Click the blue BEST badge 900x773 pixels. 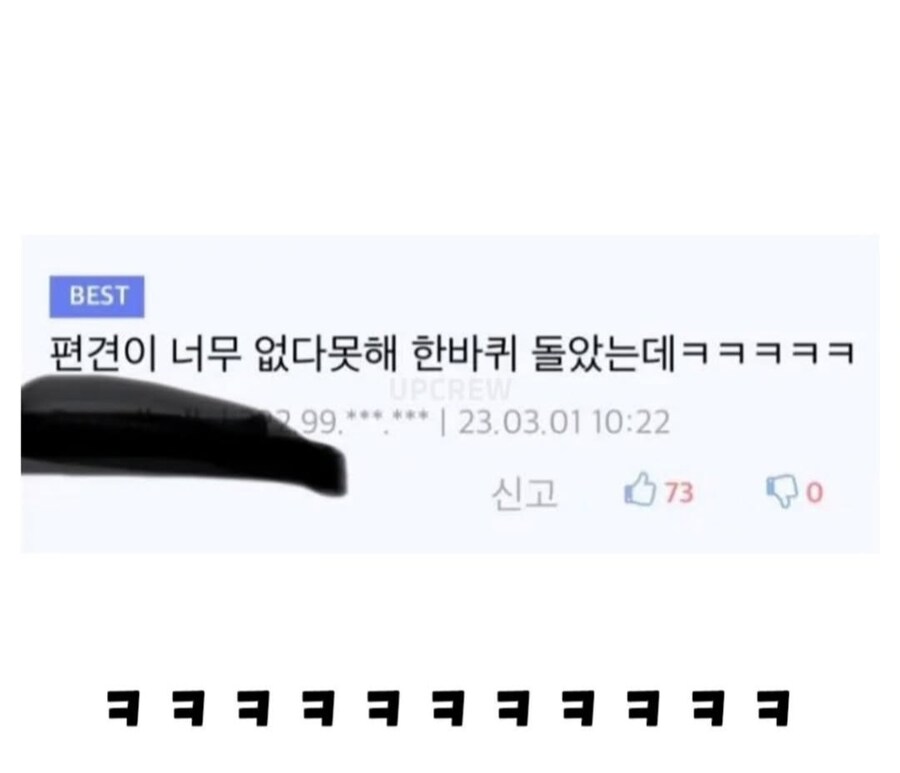click(96, 296)
